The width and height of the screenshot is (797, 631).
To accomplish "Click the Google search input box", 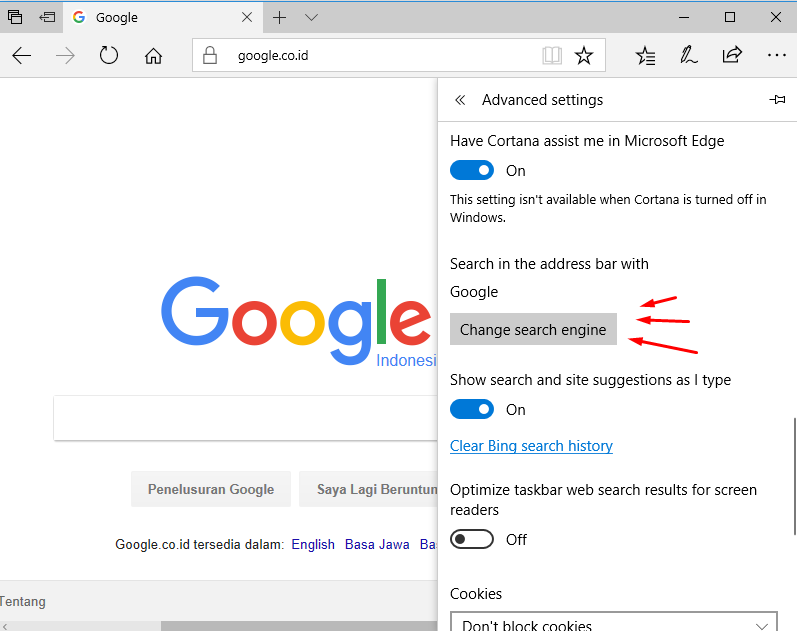I will [246, 418].
